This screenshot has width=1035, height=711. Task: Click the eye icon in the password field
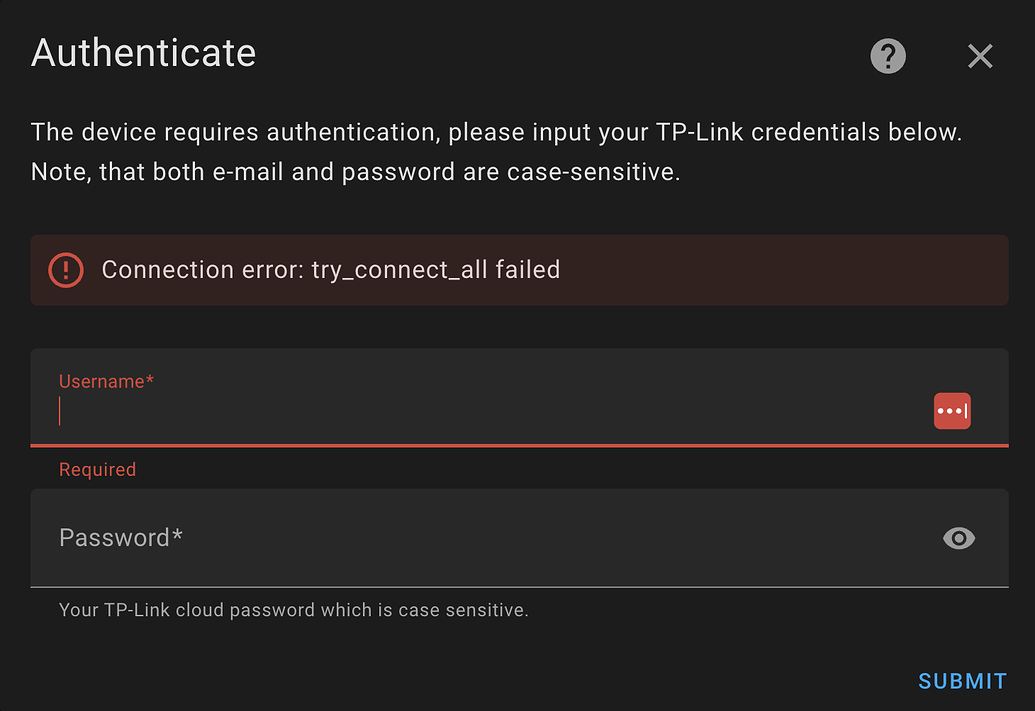pyautogui.click(x=958, y=538)
